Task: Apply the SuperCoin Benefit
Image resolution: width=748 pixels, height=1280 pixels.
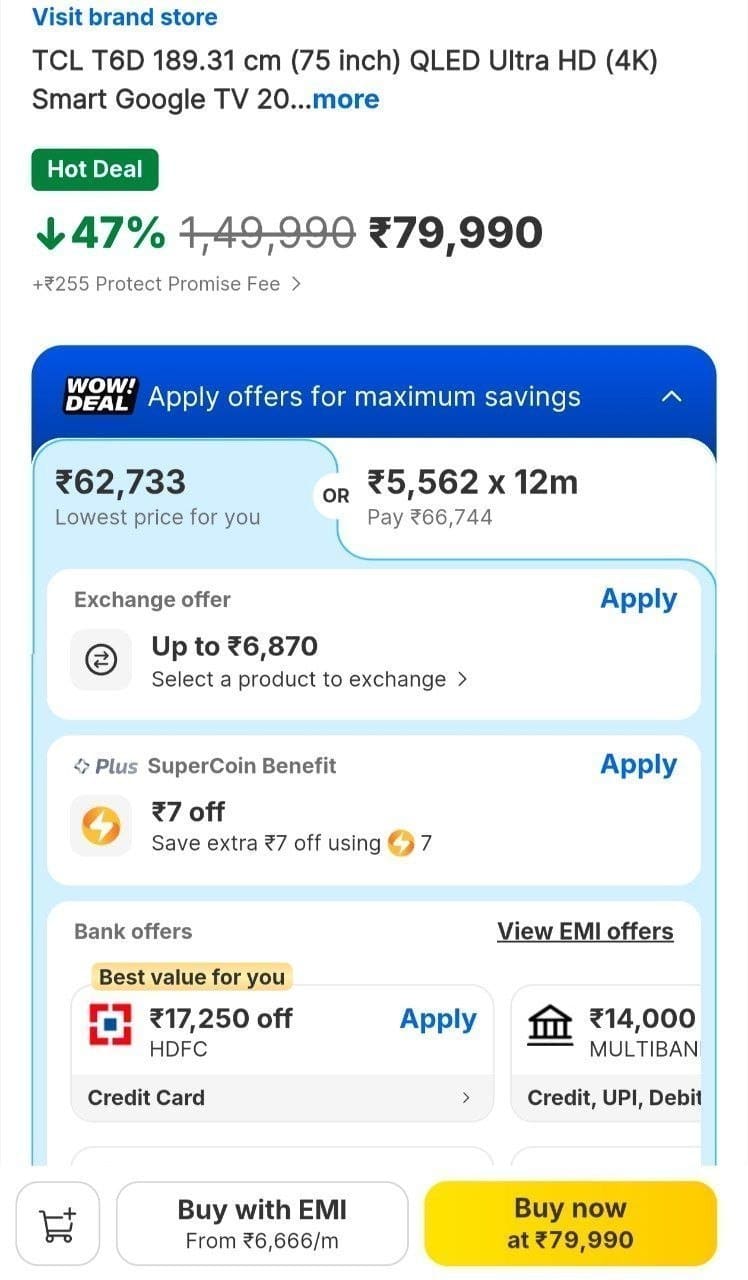Action: click(x=639, y=765)
